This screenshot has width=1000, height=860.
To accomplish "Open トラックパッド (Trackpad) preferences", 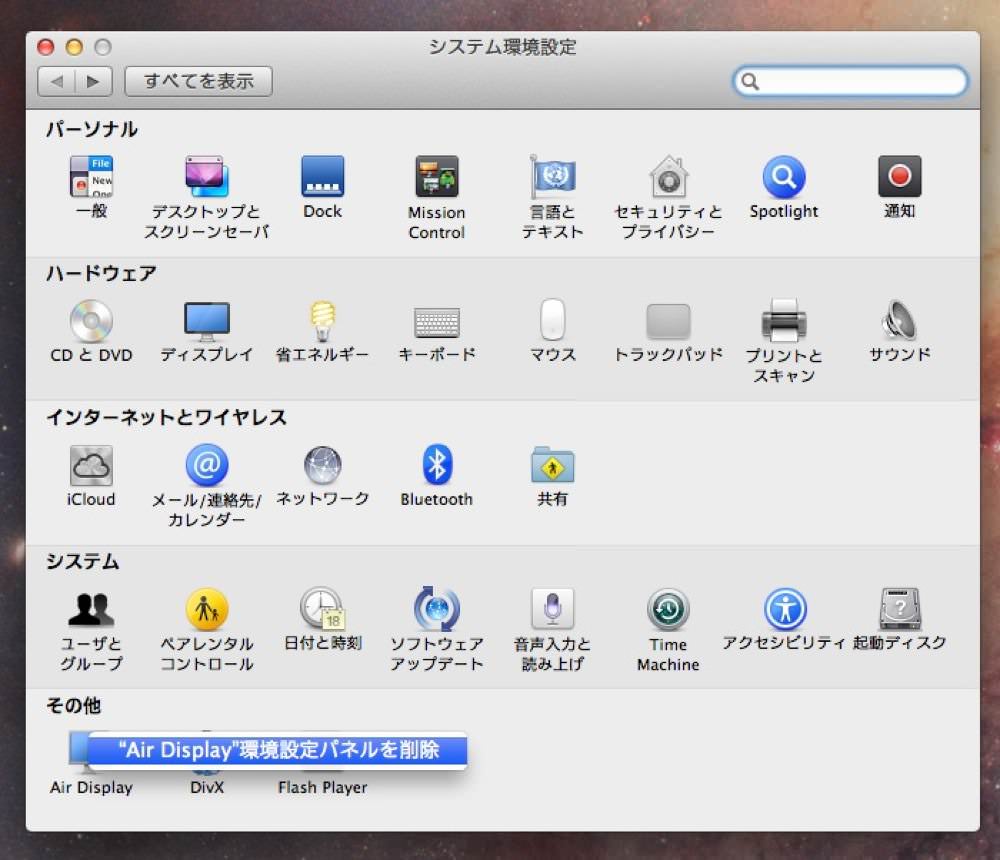I will [x=668, y=321].
